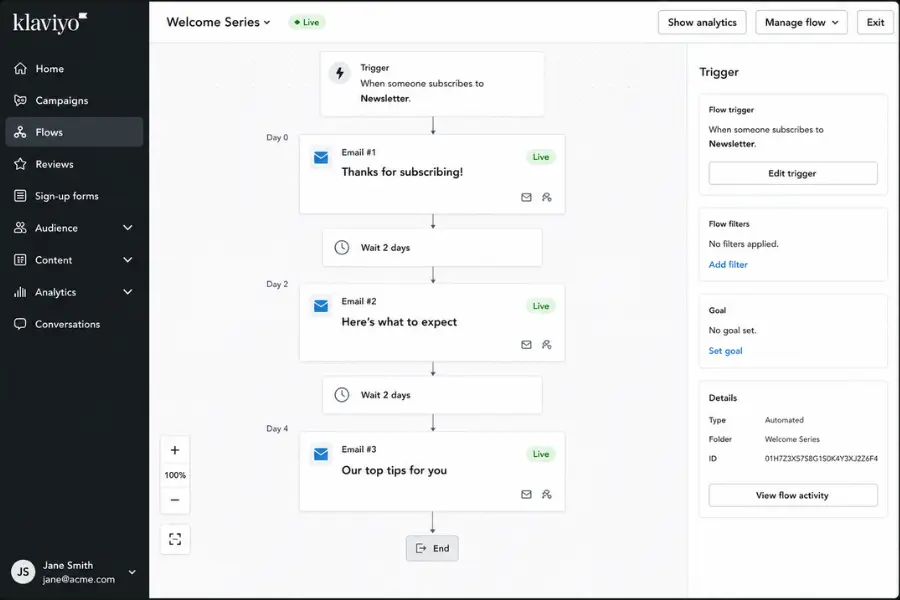Click the Conversations chat bubble icon
The image size is (900, 600).
[x=20, y=324]
